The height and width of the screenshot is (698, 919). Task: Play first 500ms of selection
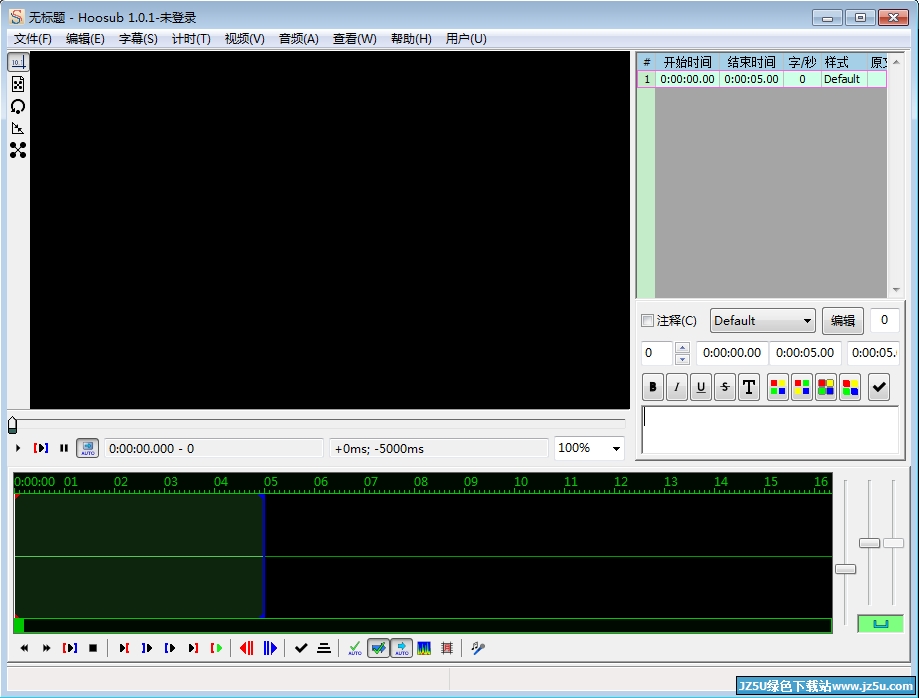click(x=170, y=648)
